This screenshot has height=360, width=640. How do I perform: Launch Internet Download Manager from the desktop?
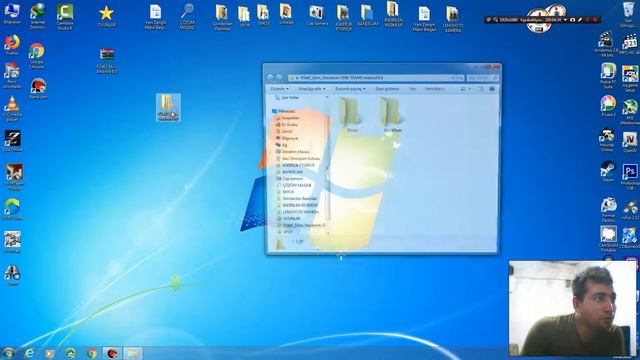[38, 16]
